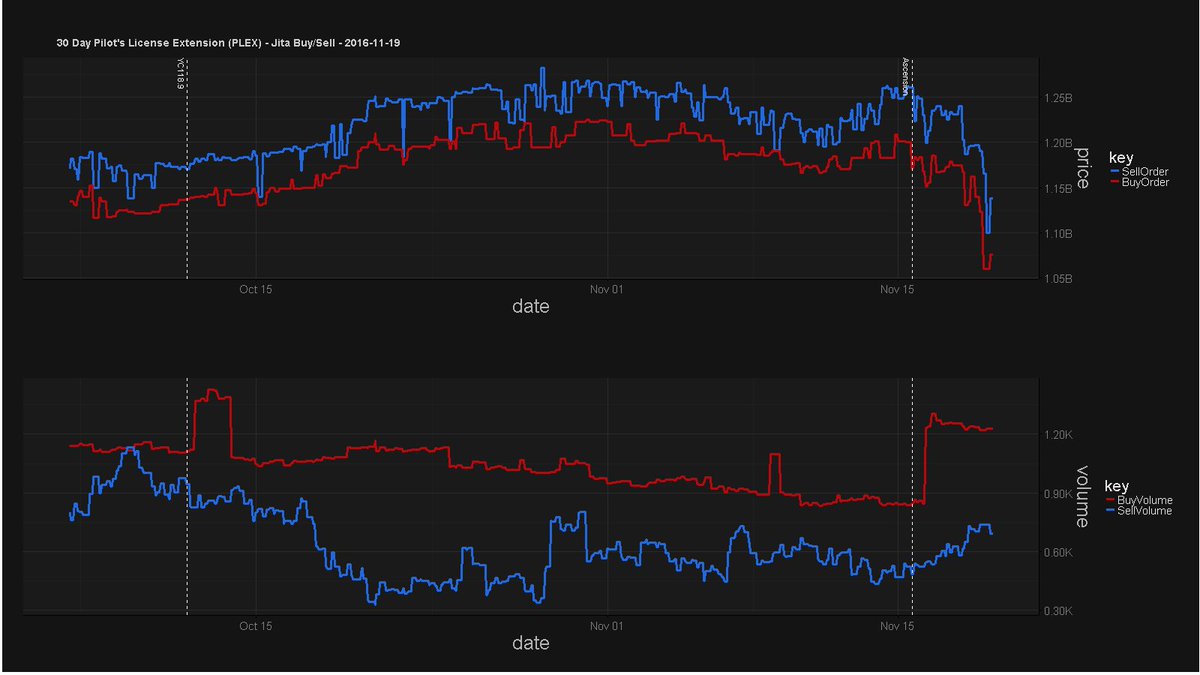The height and width of the screenshot is (675, 1200).
Task: Click the BuyOrder legend label
Action: pyautogui.click(x=1146, y=183)
